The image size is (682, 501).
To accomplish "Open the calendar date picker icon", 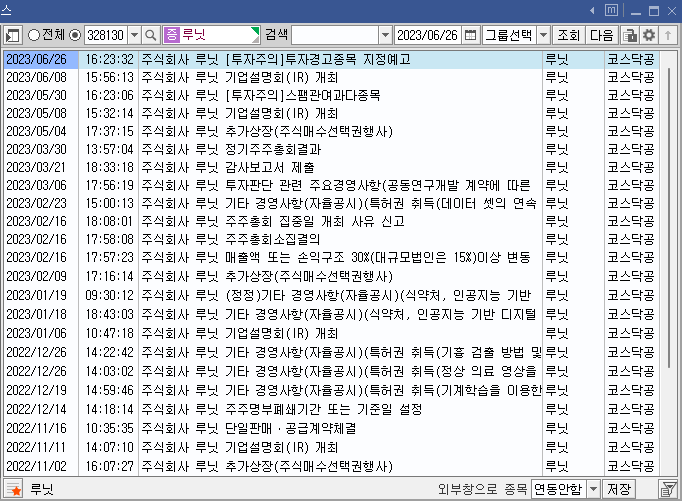I will tap(471, 35).
